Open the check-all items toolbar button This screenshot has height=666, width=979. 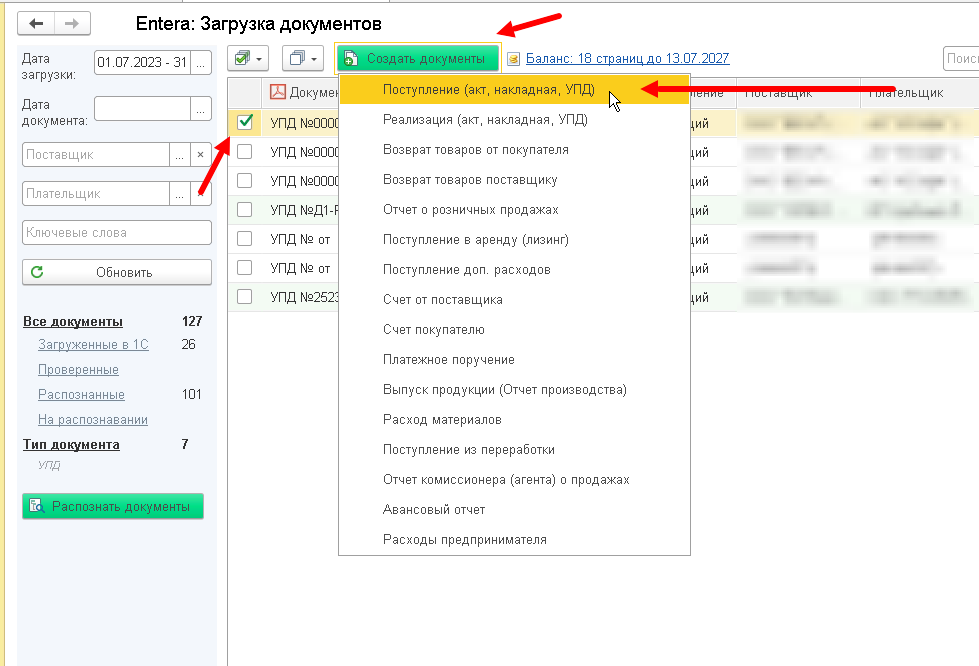point(248,59)
